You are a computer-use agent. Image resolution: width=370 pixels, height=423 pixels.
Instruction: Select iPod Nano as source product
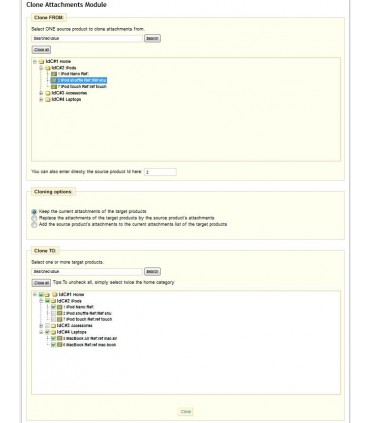[x=73, y=74]
